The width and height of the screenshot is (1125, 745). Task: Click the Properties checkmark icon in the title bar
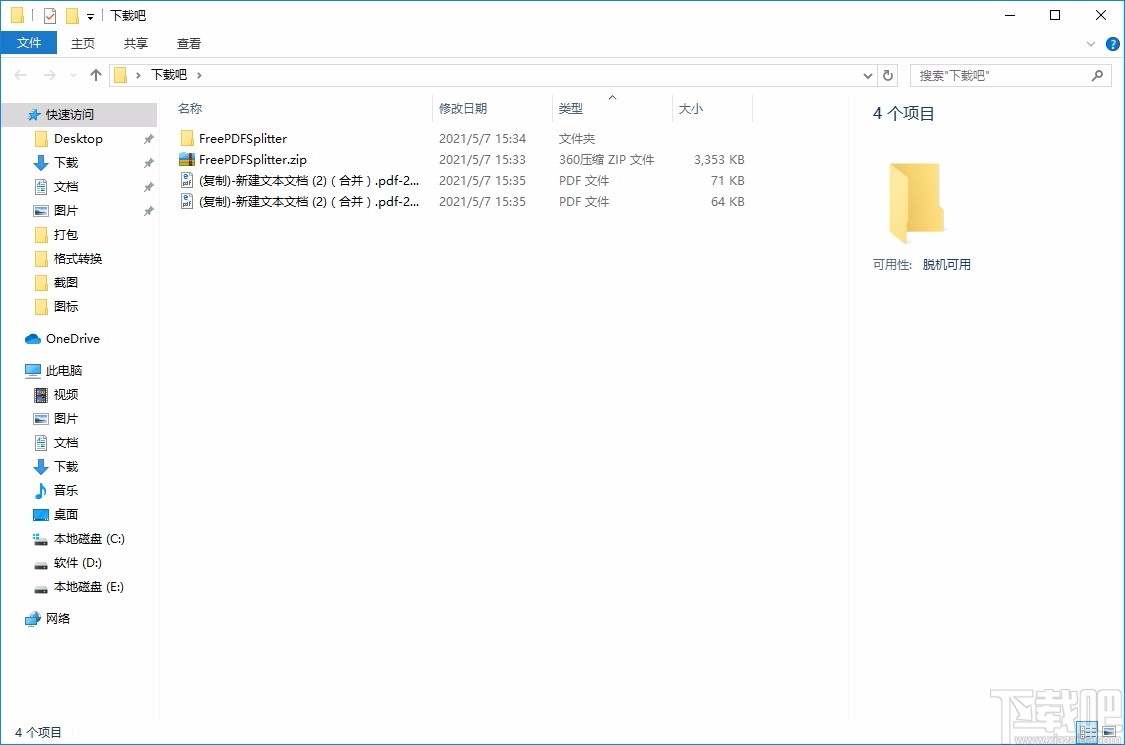48,15
